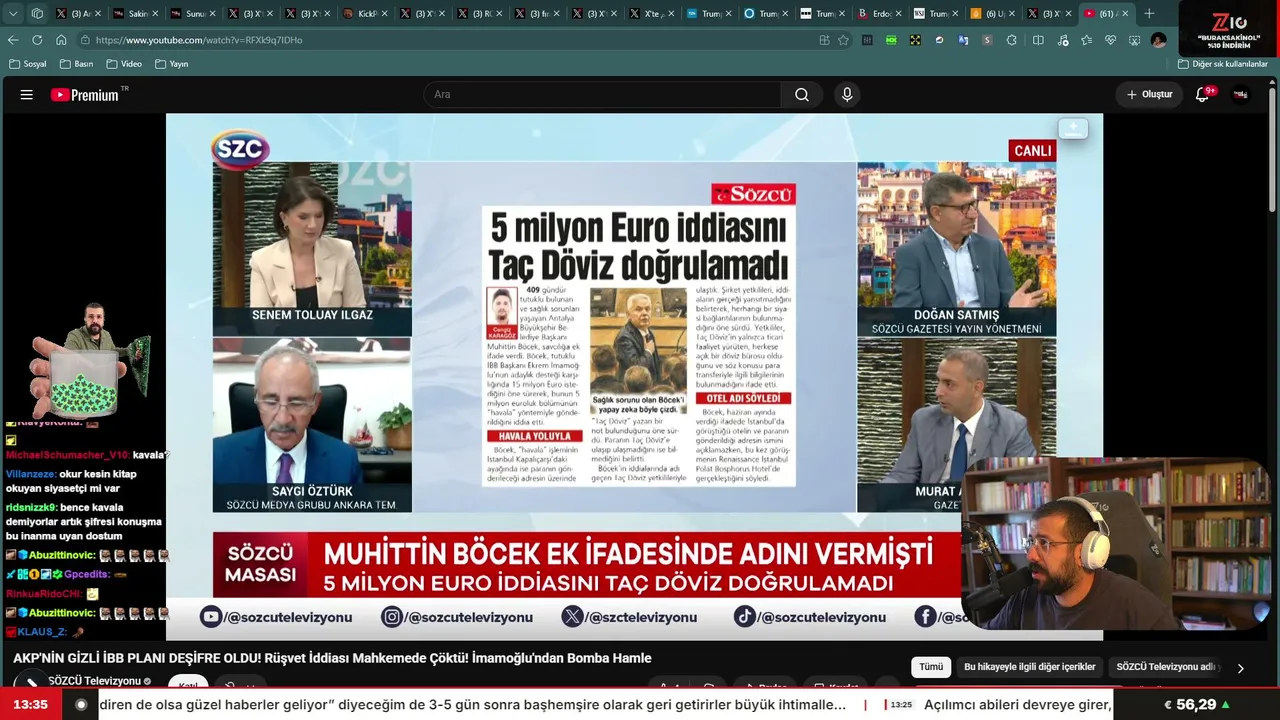Viewport: 1280px width, 720px height.
Task: Bookmark this page with the star icon
Action: pos(843,40)
